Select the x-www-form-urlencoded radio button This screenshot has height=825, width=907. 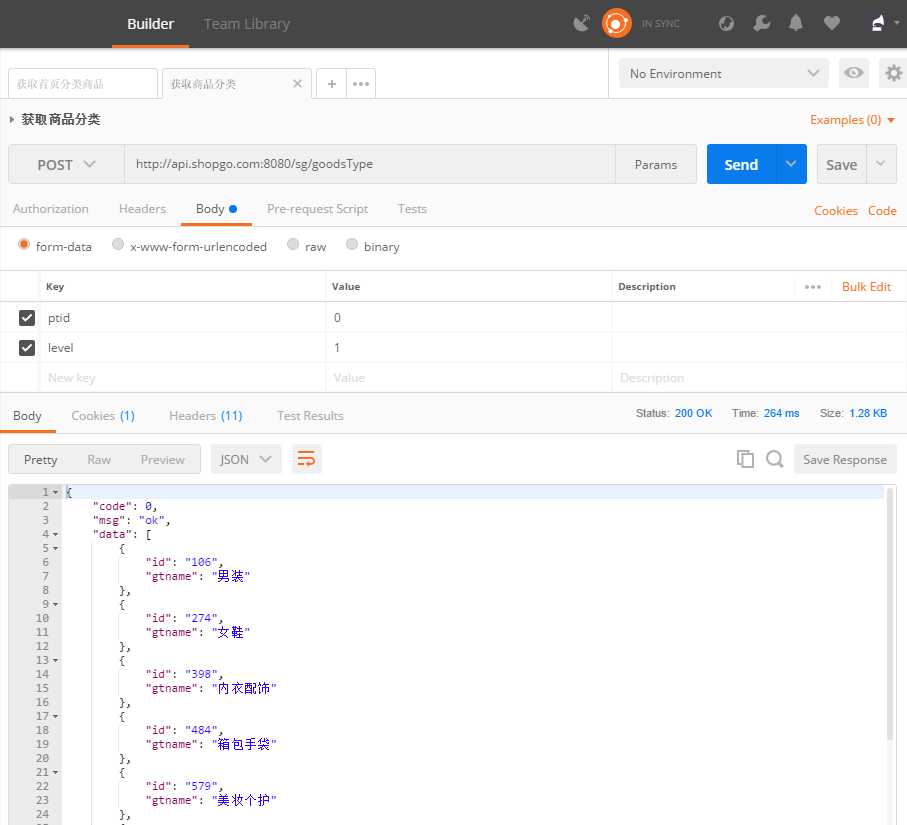point(118,244)
